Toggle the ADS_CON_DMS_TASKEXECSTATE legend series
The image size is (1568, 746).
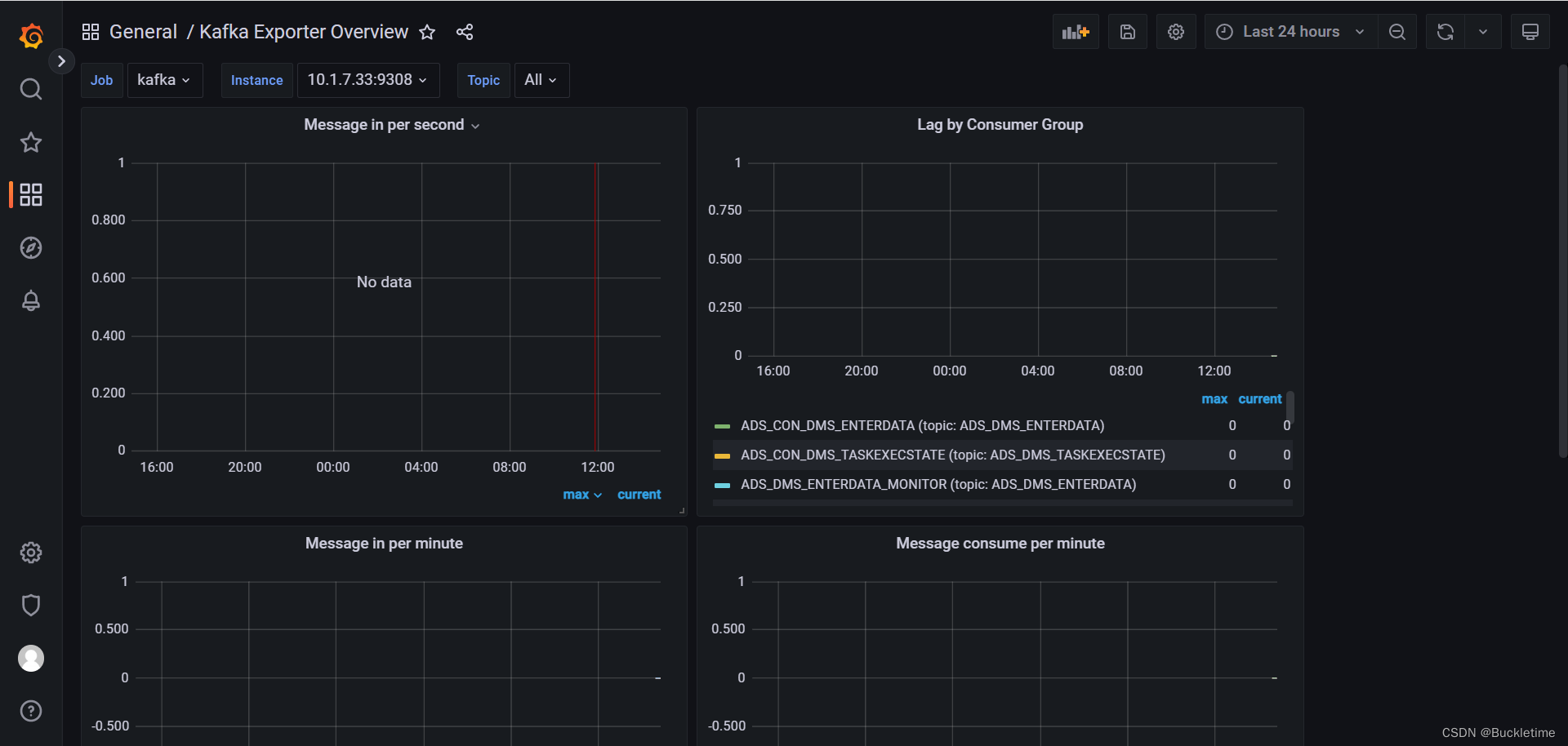(952, 455)
